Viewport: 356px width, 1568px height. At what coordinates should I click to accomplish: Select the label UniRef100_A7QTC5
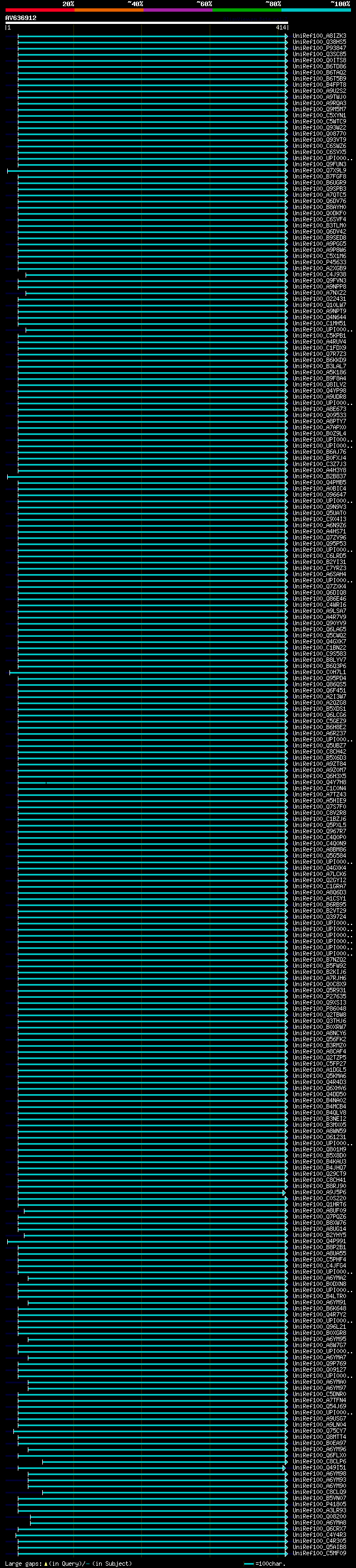[319, 195]
